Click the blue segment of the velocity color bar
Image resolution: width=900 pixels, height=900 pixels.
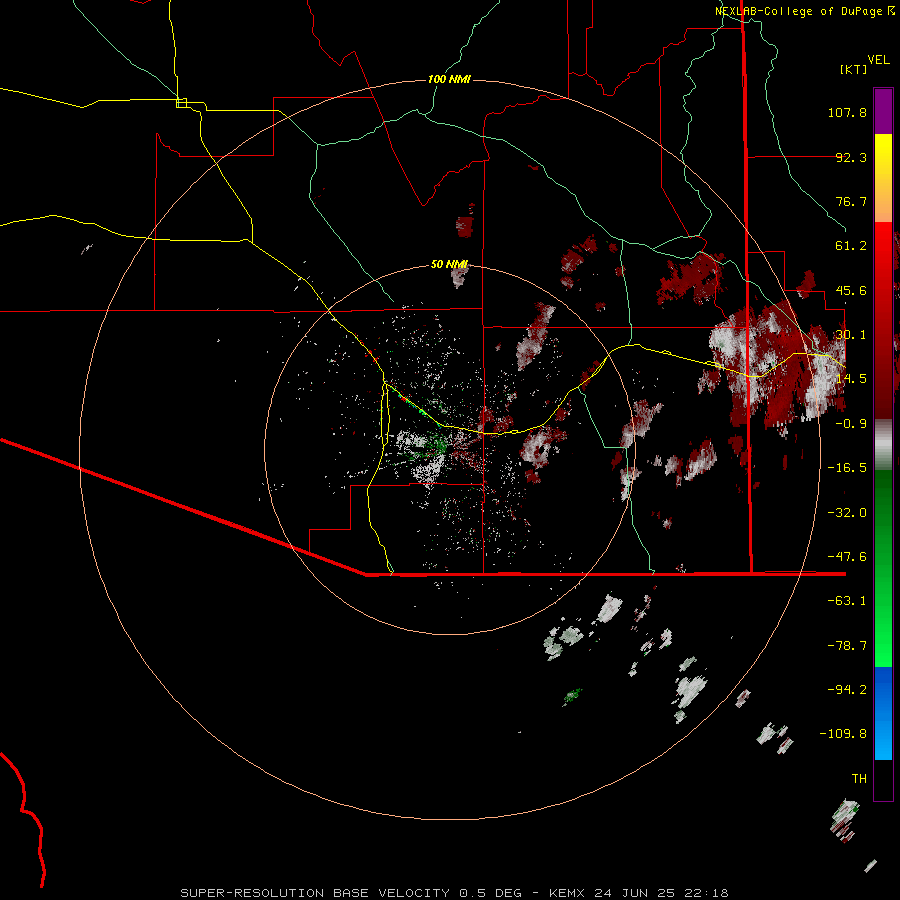[883, 713]
